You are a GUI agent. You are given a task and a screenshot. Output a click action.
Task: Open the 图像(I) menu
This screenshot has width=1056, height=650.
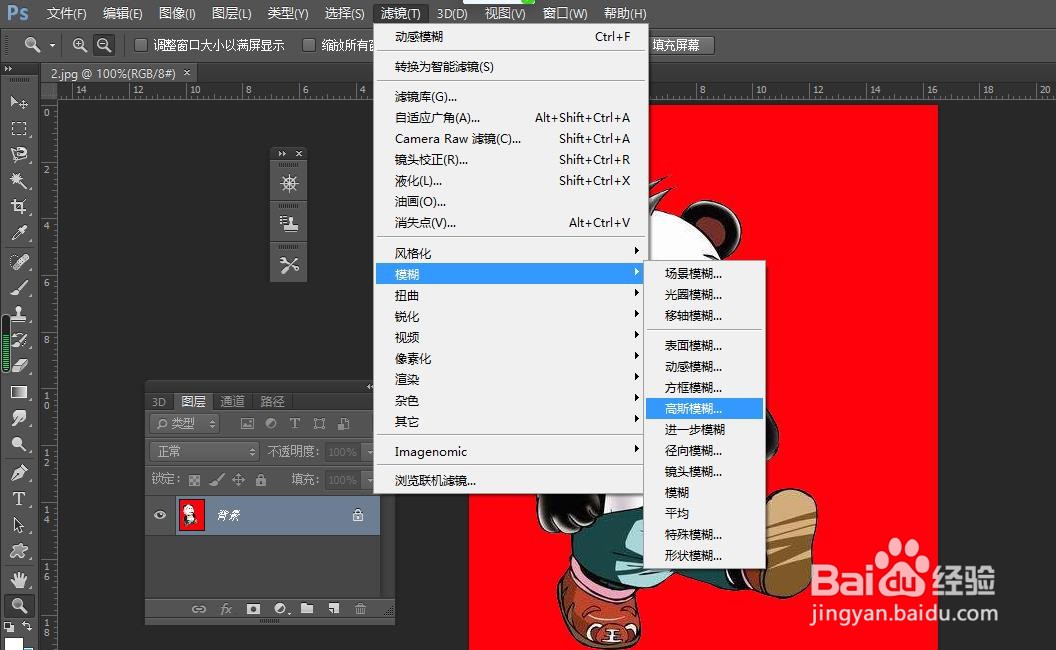tap(177, 13)
